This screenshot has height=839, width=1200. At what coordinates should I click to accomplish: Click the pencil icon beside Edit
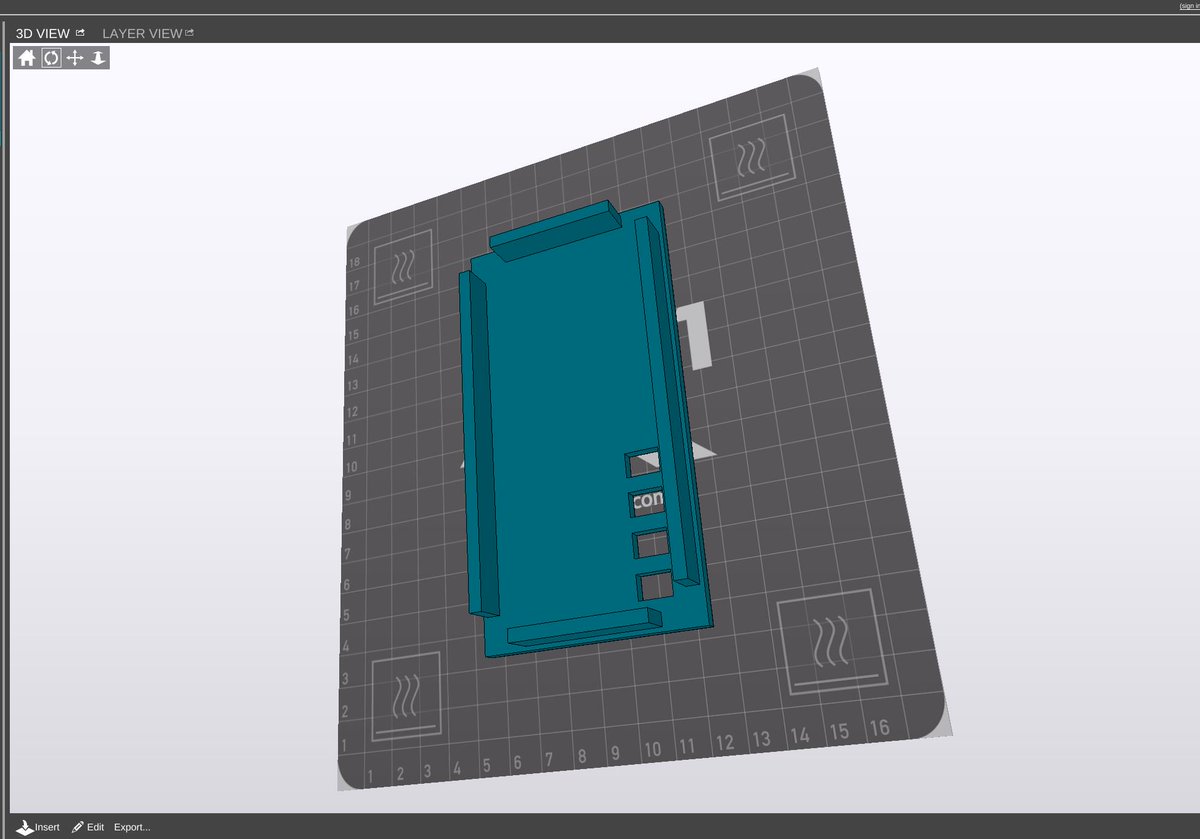click(x=77, y=827)
